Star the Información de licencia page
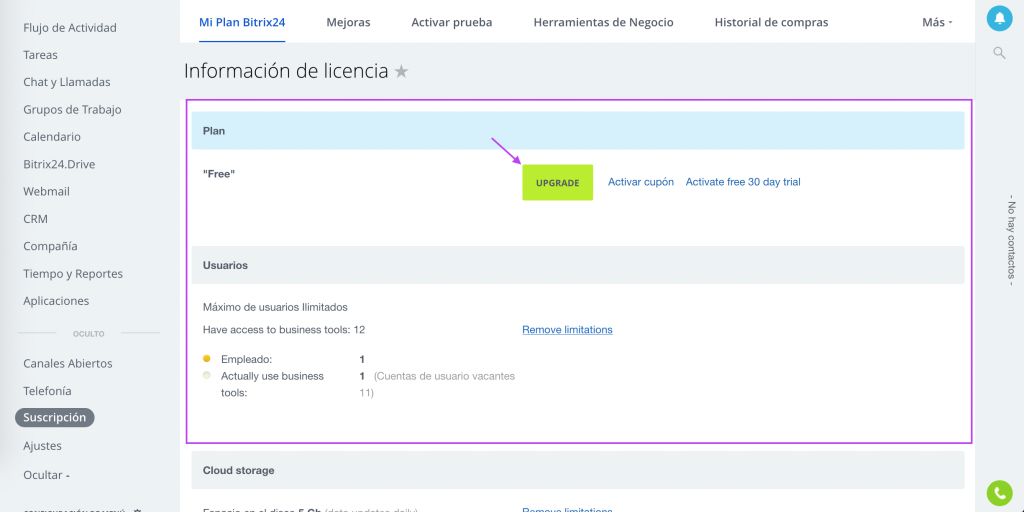 [401, 71]
